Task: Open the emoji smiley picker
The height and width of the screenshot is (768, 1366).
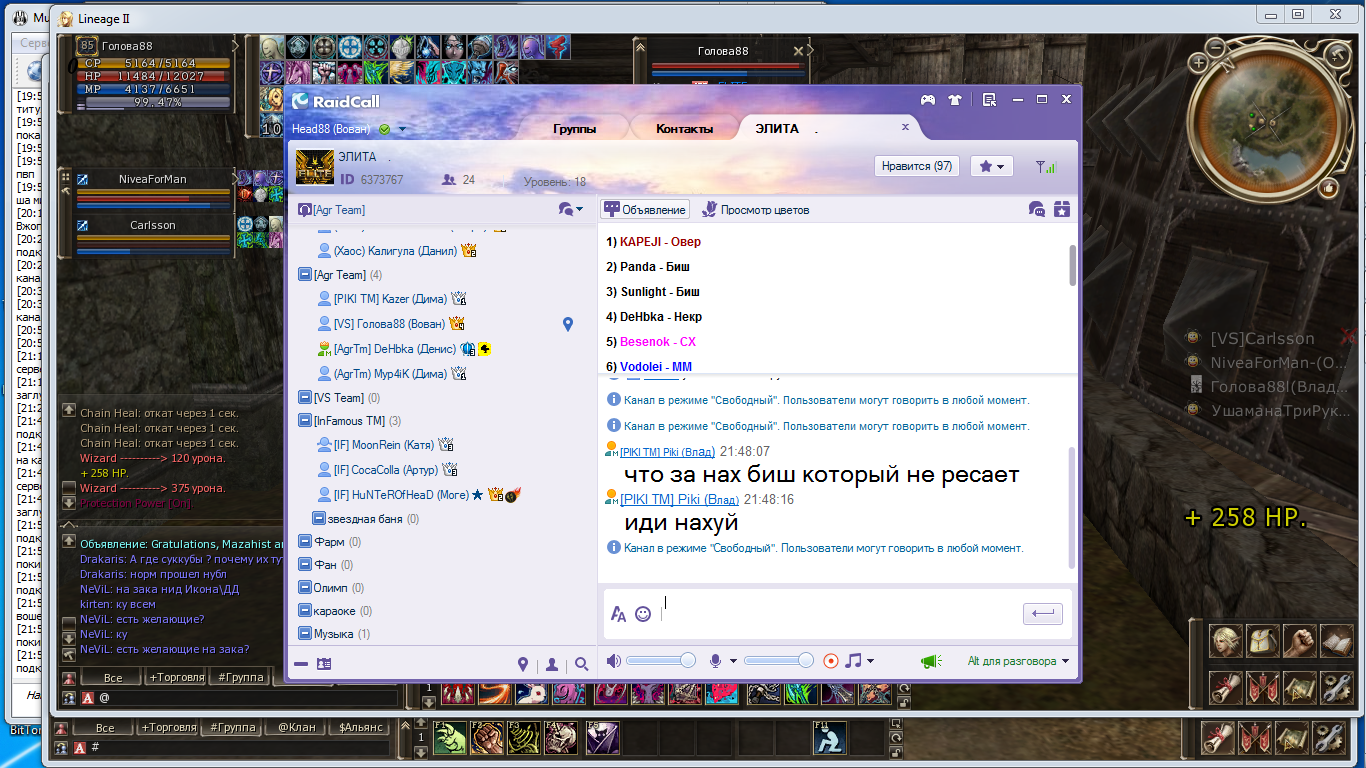Action: (x=643, y=614)
